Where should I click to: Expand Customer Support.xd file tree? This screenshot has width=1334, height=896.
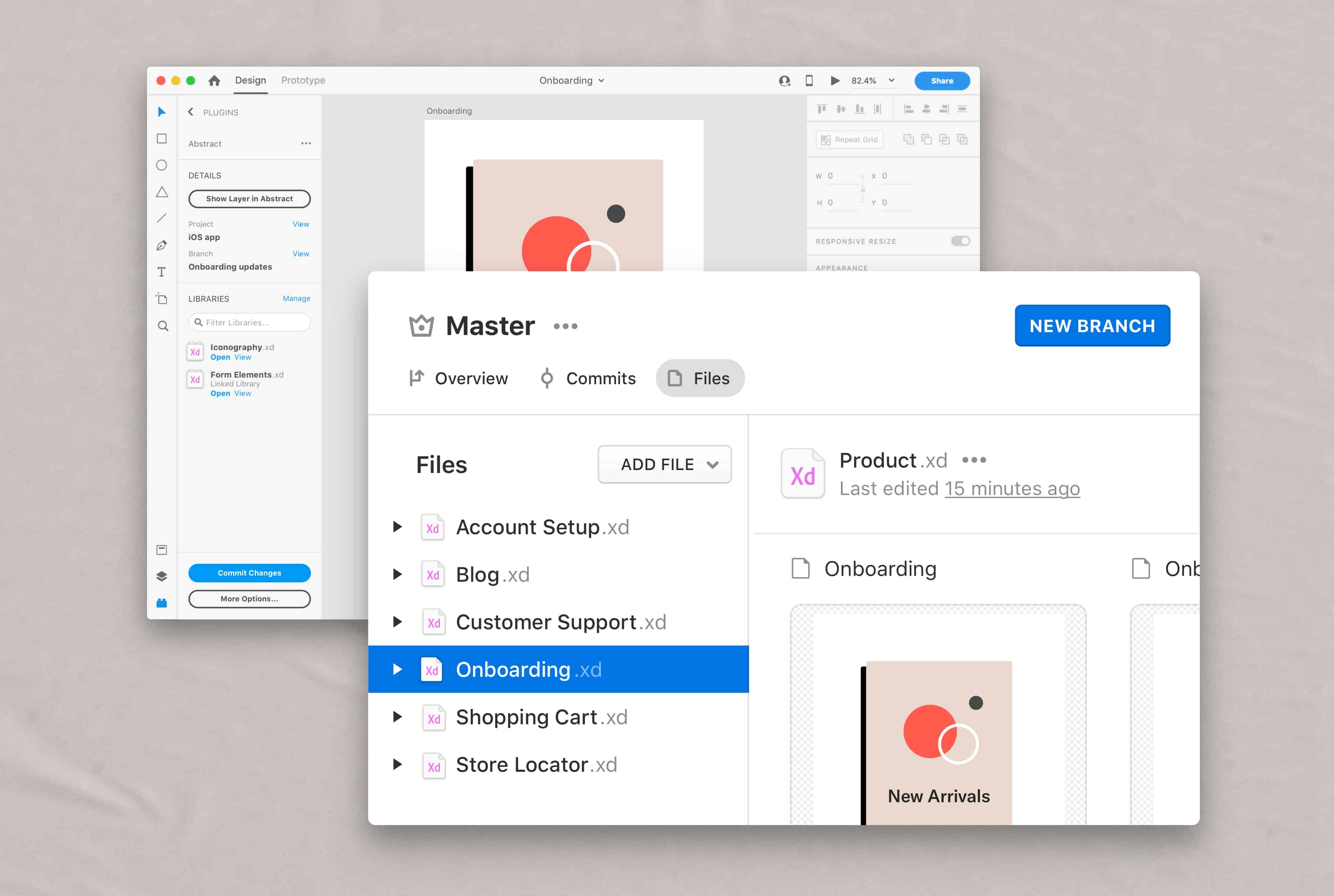pyautogui.click(x=397, y=621)
